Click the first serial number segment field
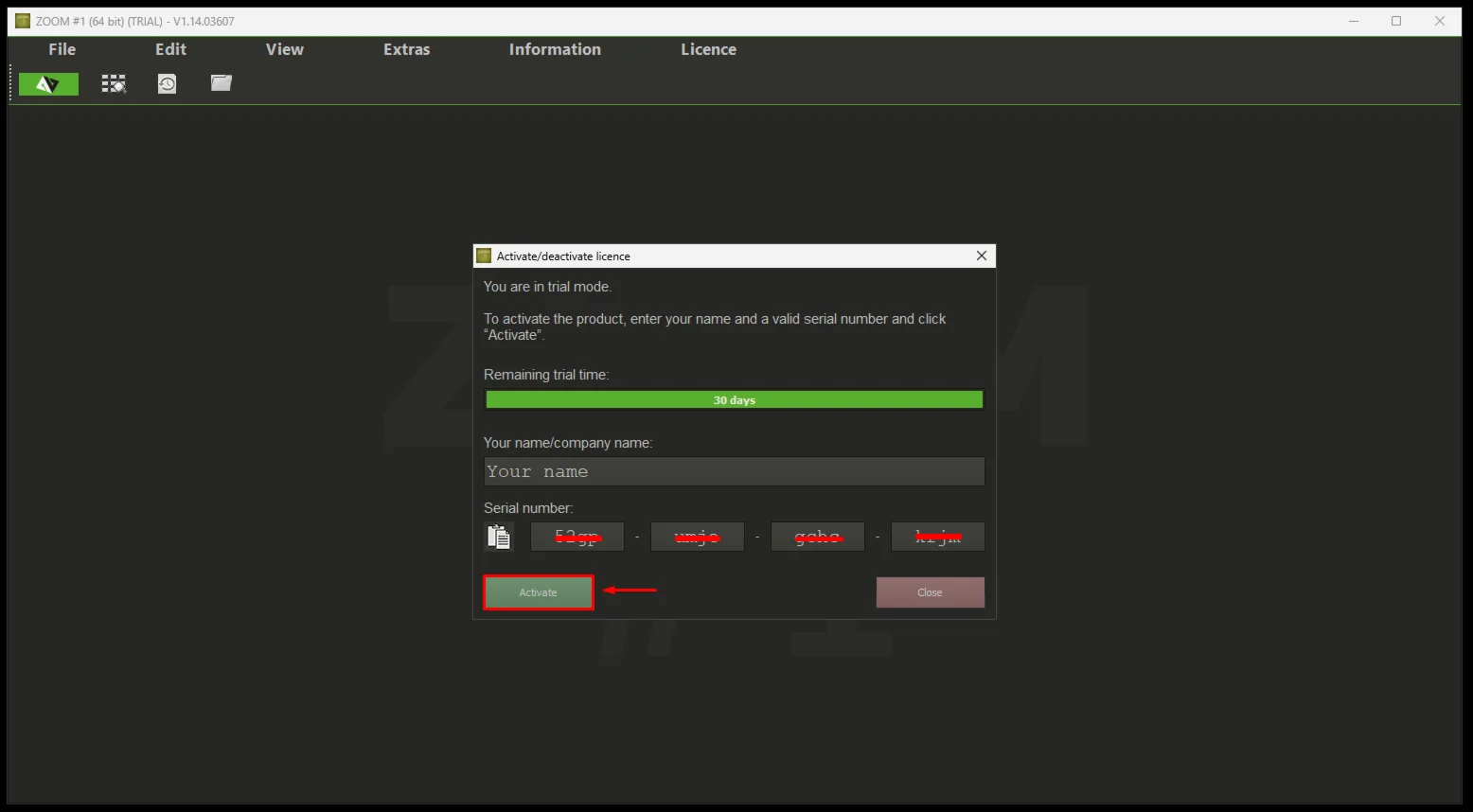The width and height of the screenshot is (1473, 812). tap(577, 537)
